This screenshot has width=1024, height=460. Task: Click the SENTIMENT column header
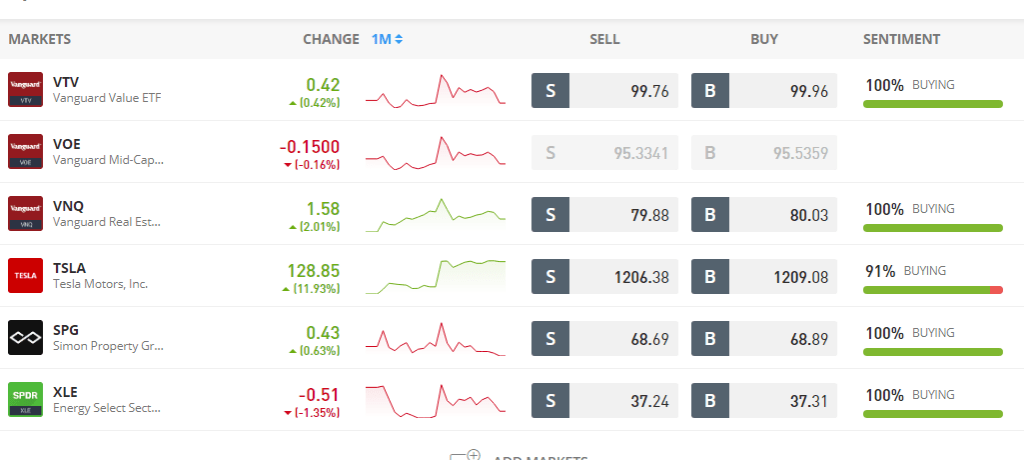pyautogui.click(x=902, y=39)
